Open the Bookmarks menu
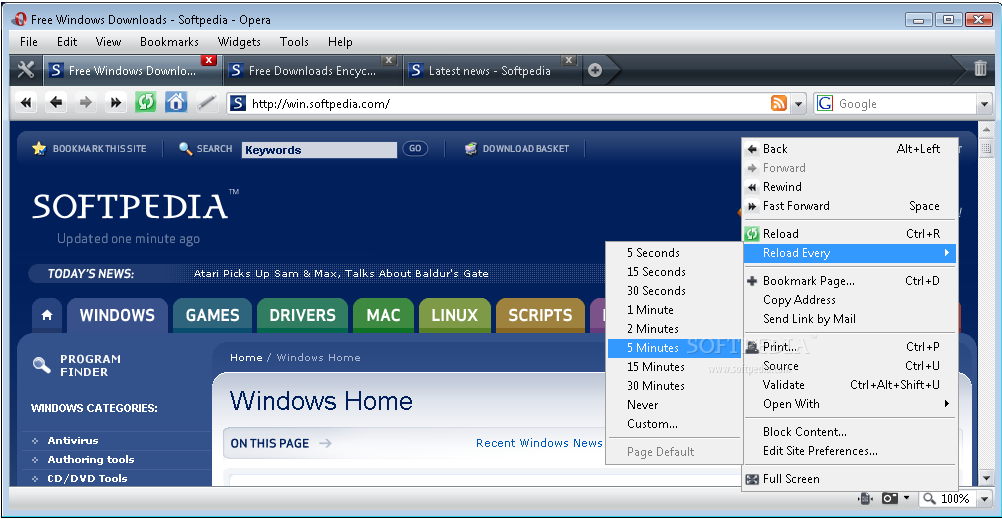 (x=169, y=42)
